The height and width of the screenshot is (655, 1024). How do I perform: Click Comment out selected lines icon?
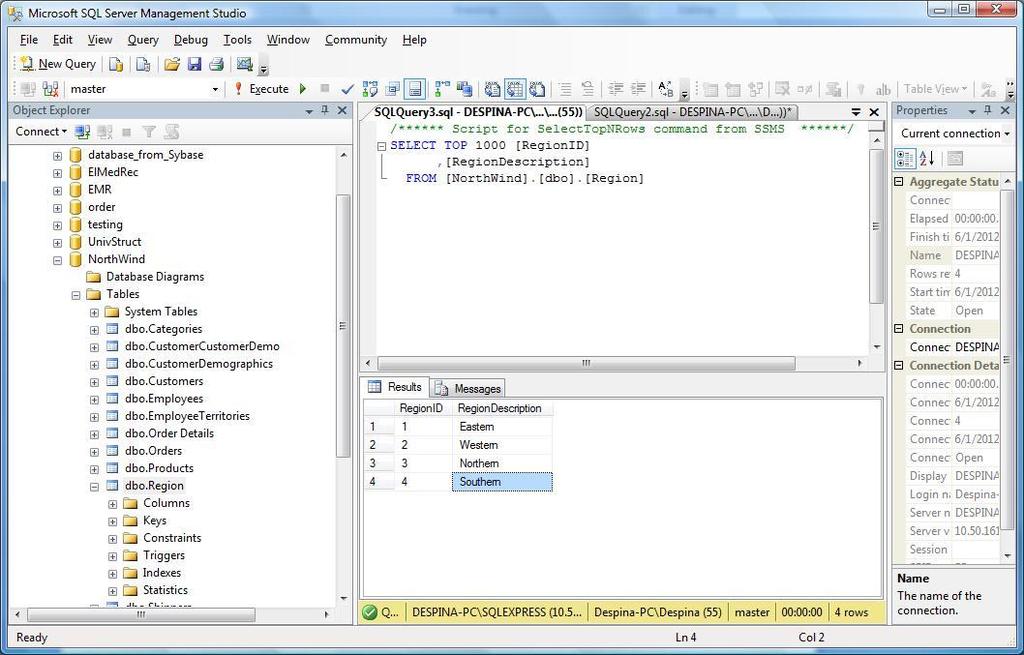click(566, 89)
